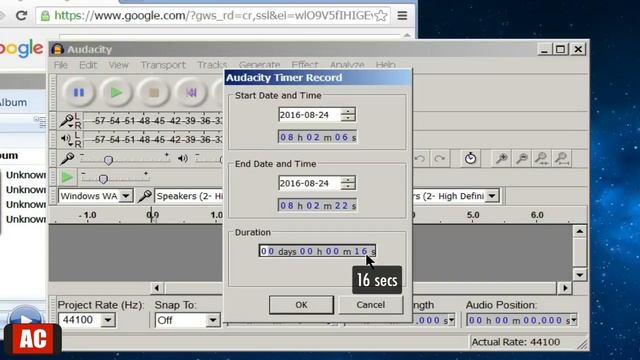The image size is (640, 360).
Task: Click the Fit Project zoom icon
Action: (562, 158)
